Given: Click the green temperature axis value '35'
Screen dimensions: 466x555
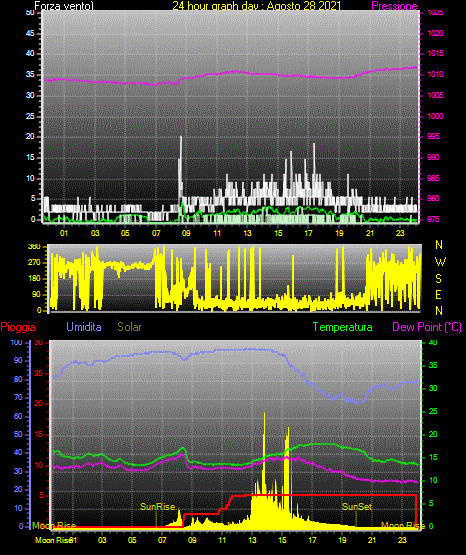Looking at the screenshot, I should click(x=433, y=365).
